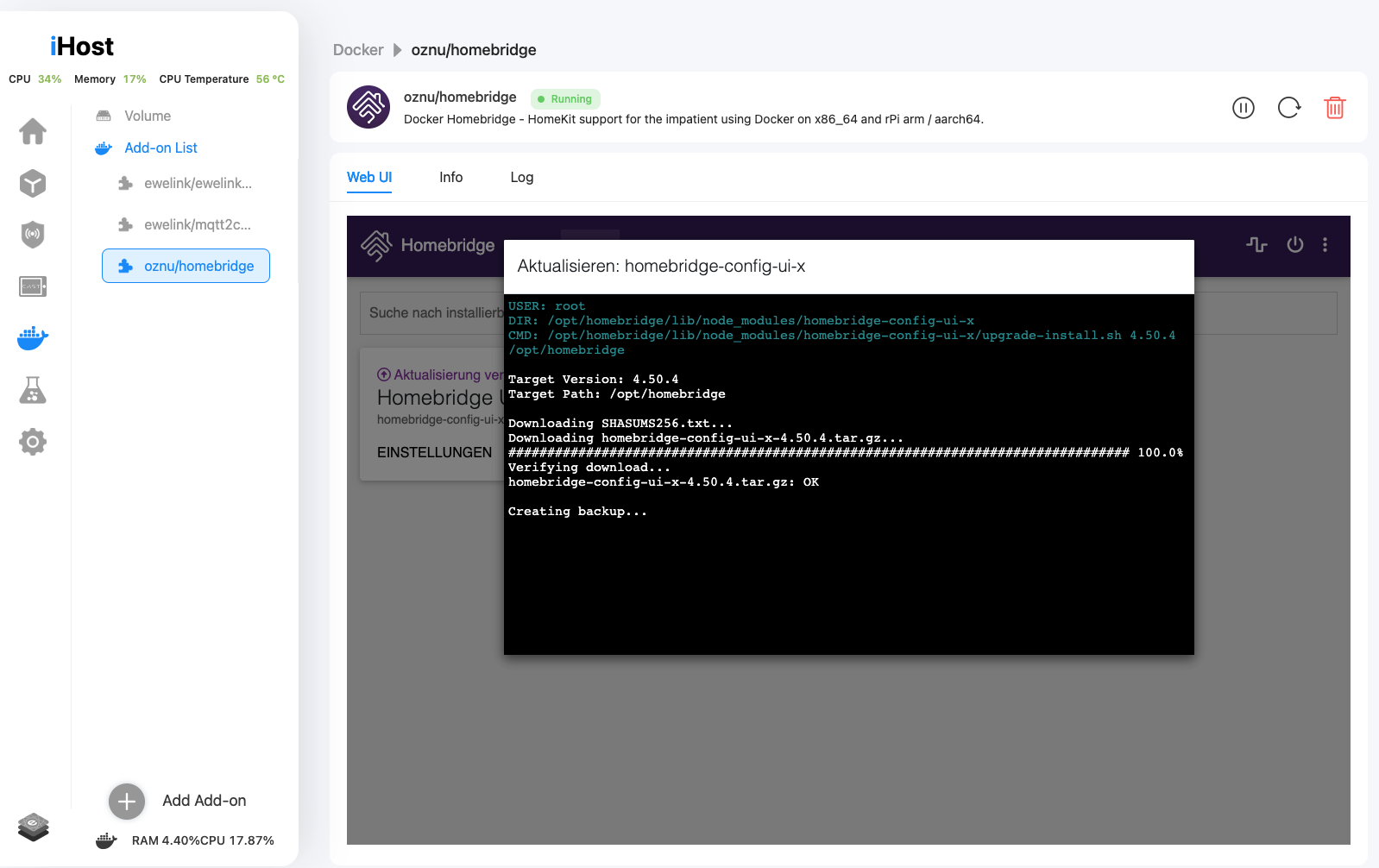Image resolution: width=1379 pixels, height=868 pixels.
Task: Delete the homebridge add-on with trash icon
Action: click(x=1334, y=108)
